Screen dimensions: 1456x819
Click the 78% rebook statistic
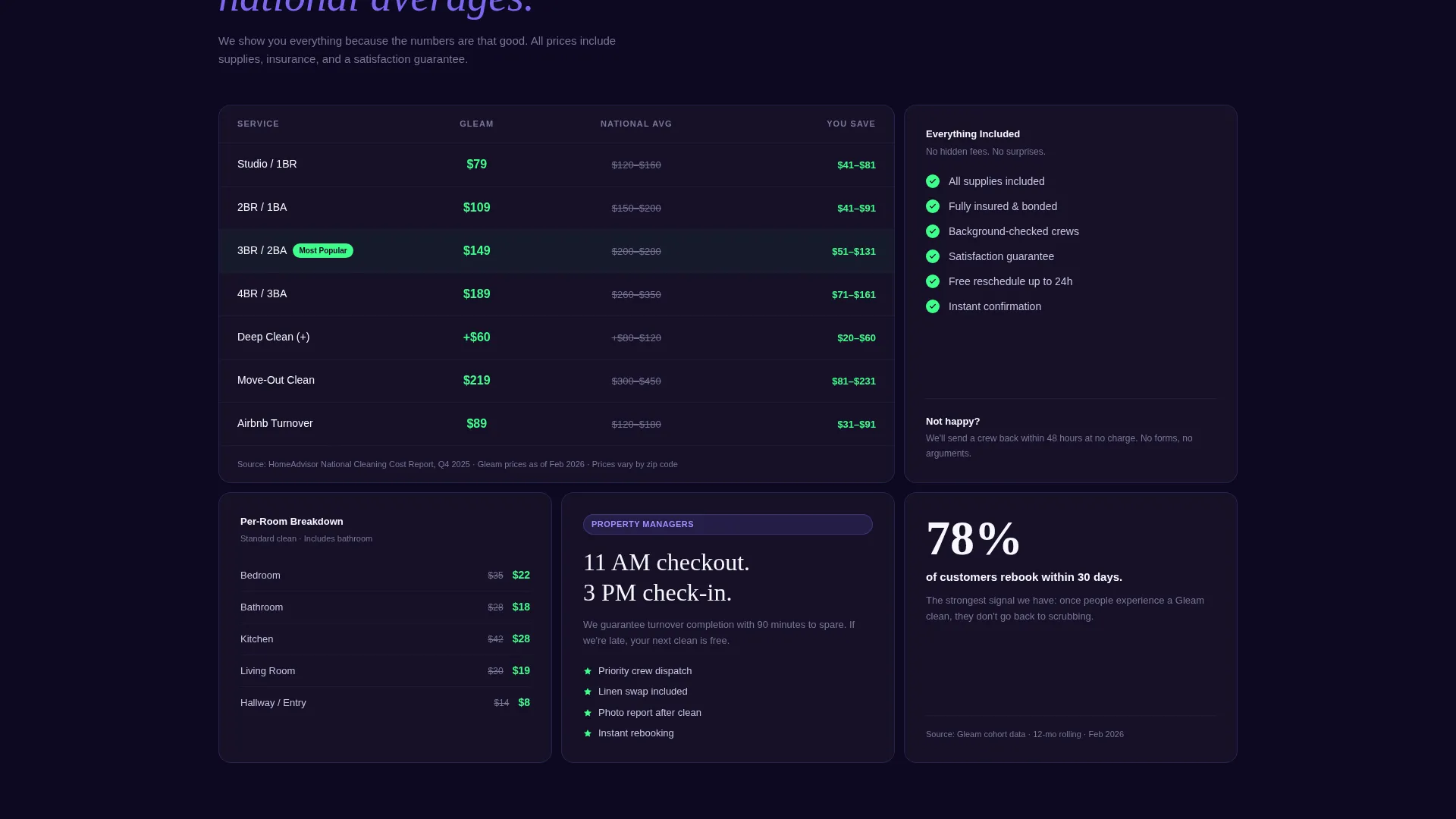973,539
